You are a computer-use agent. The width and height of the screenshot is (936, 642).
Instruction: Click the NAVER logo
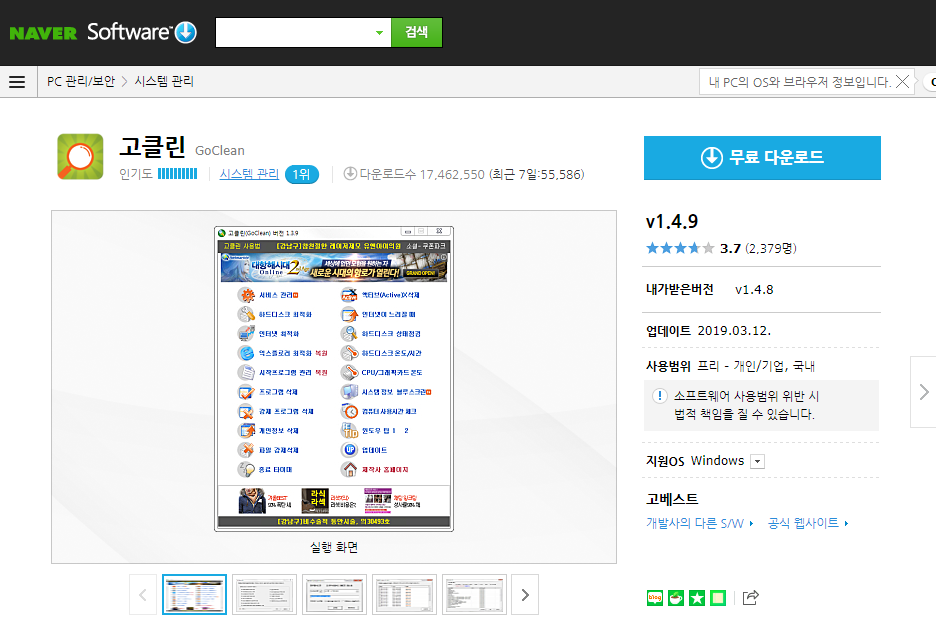[43, 33]
